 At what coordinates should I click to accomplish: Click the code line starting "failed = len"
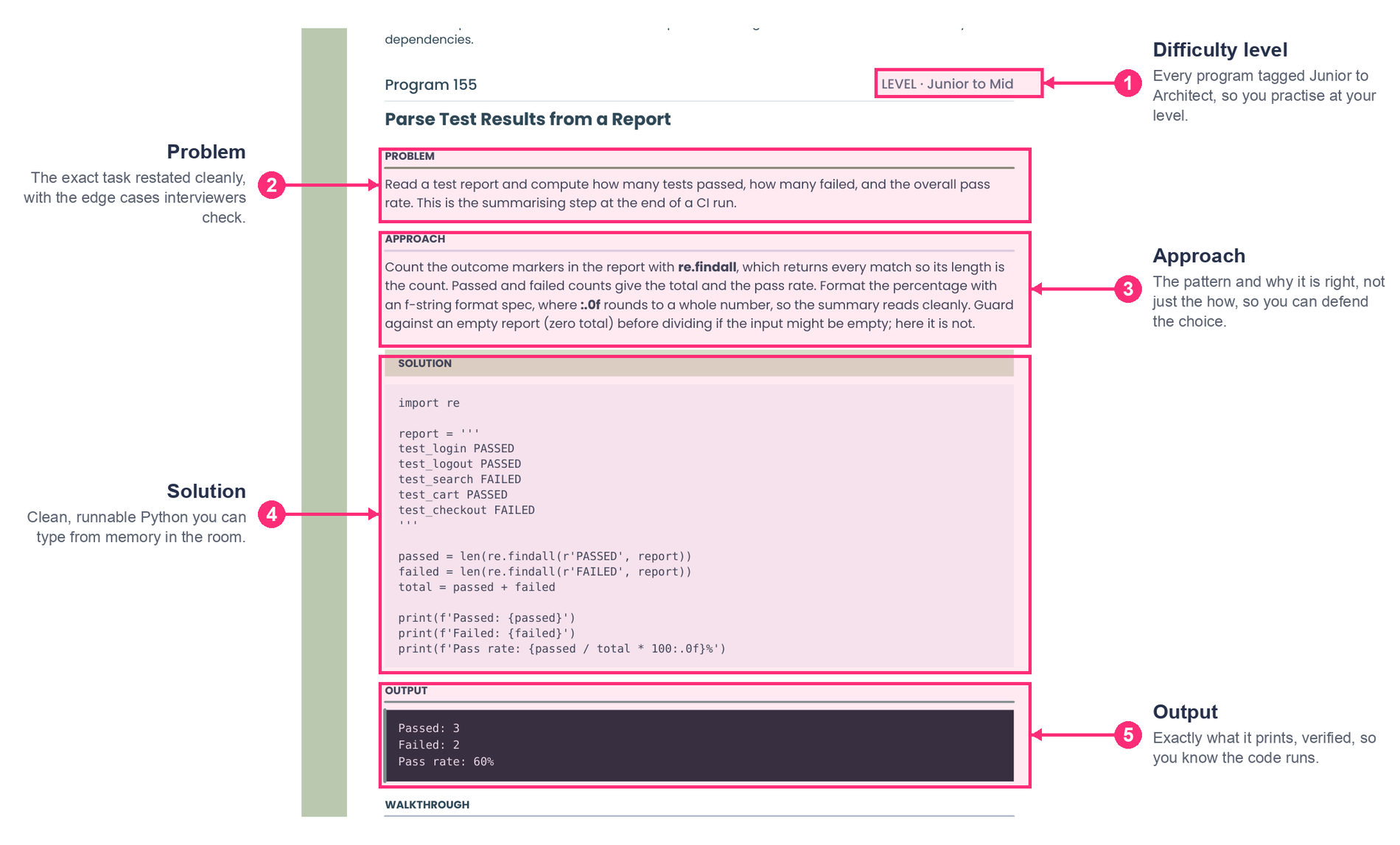[545, 572]
